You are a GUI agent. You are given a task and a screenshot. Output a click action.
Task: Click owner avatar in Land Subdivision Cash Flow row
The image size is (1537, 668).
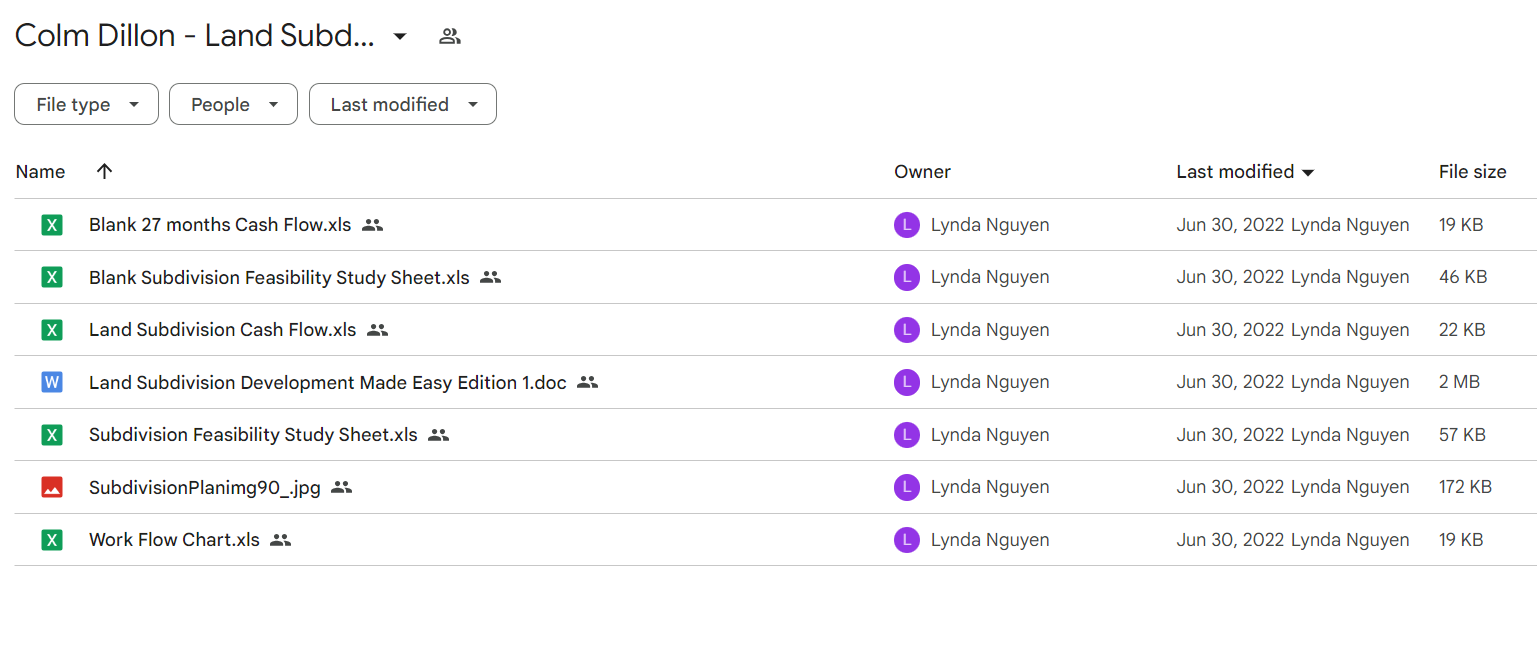pos(907,329)
